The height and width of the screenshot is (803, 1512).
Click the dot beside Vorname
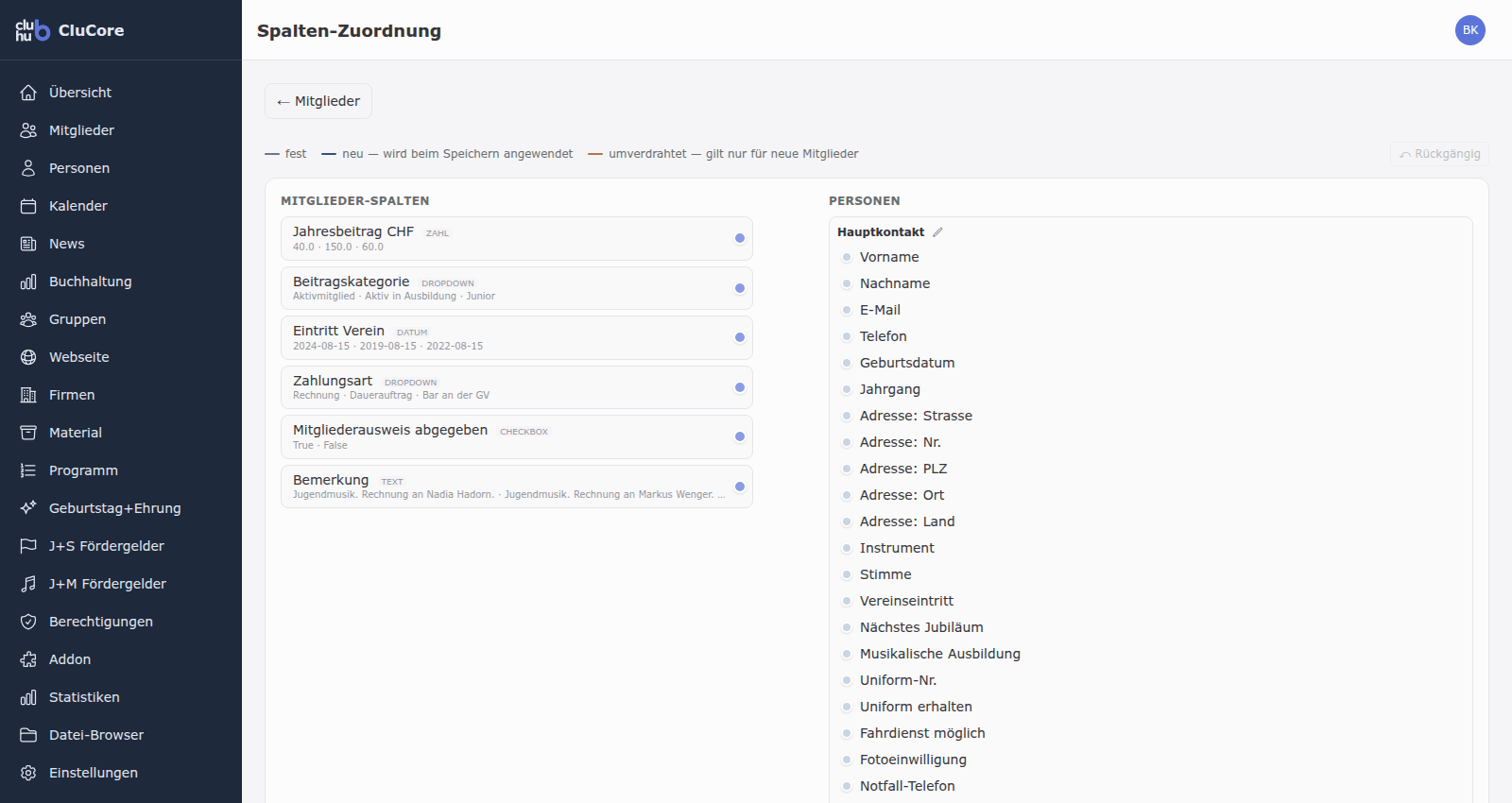(x=847, y=257)
